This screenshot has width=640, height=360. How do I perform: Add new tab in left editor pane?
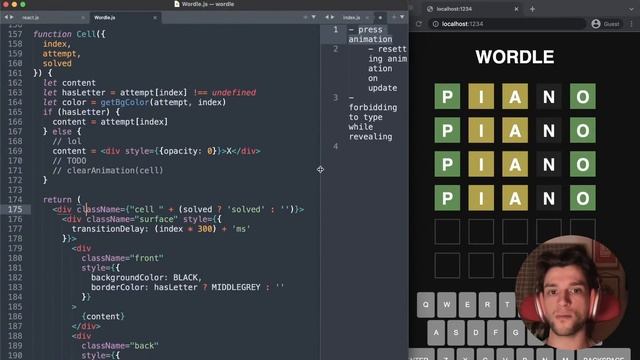305,17
